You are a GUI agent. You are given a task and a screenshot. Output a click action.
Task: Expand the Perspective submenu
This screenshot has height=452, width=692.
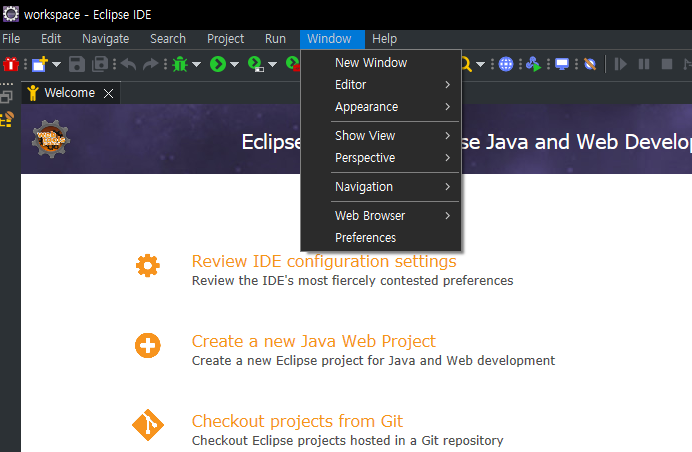pos(381,158)
